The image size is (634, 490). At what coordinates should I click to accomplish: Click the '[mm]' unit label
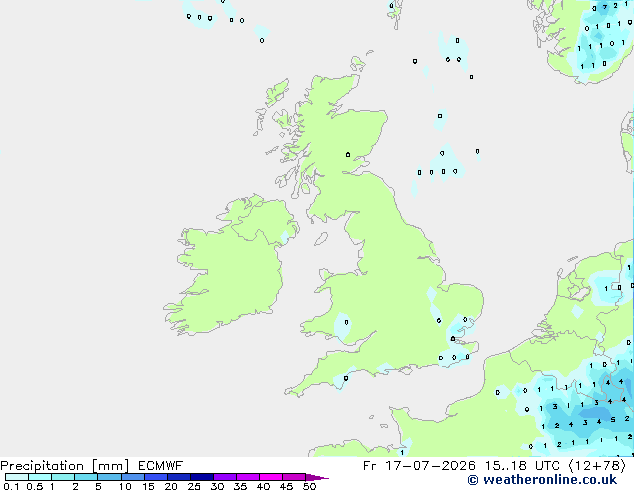pos(110,466)
